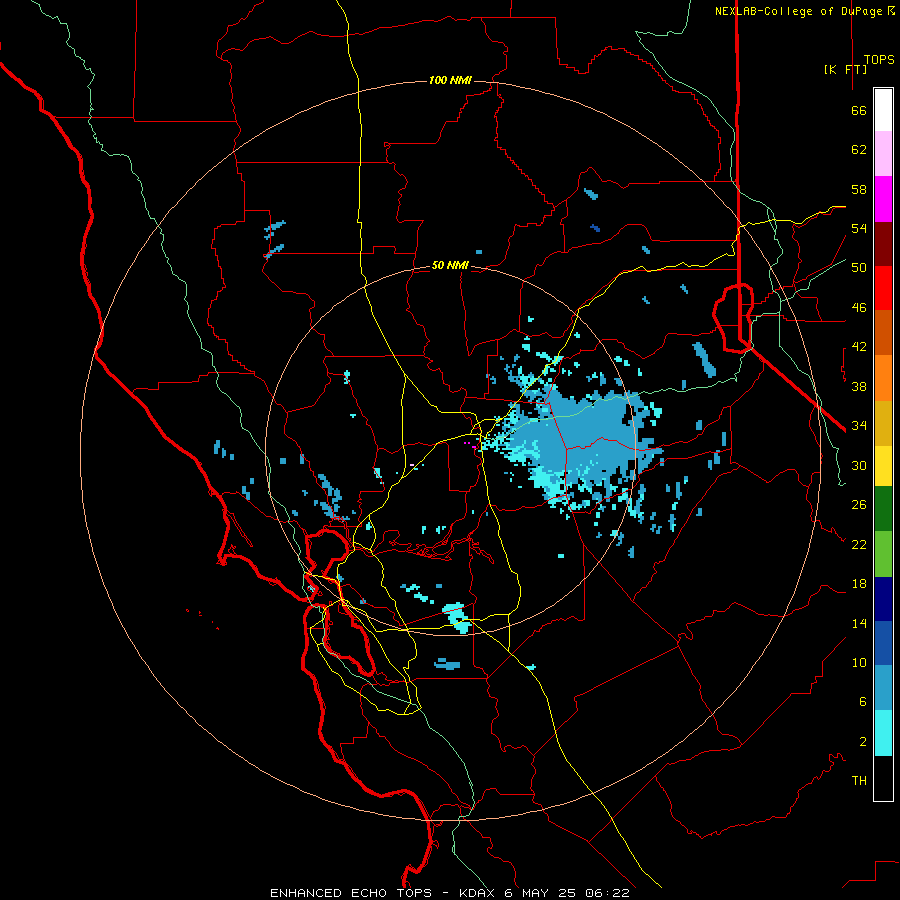Viewport: 900px width, 900px height.
Task: Click the dark green legend swatch
Action: coord(883,509)
